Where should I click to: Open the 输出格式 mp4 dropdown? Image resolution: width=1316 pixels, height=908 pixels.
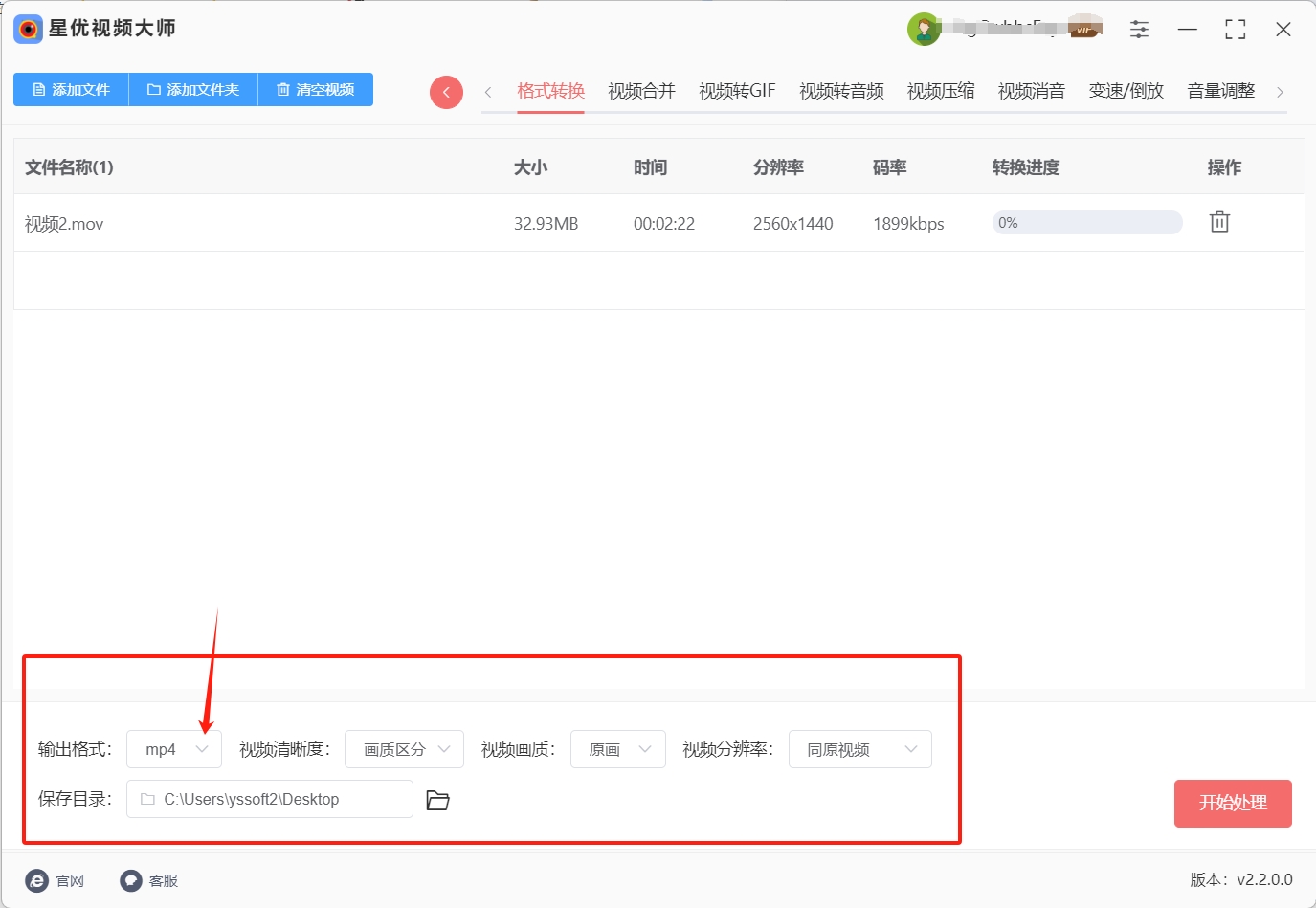pos(174,749)
